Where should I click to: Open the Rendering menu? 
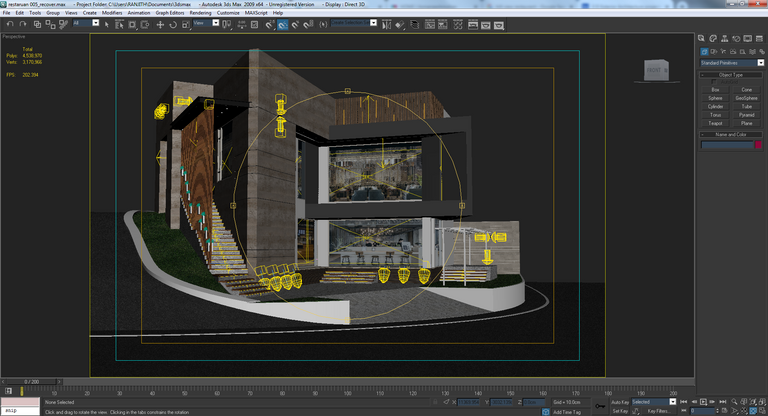[200, 13]
